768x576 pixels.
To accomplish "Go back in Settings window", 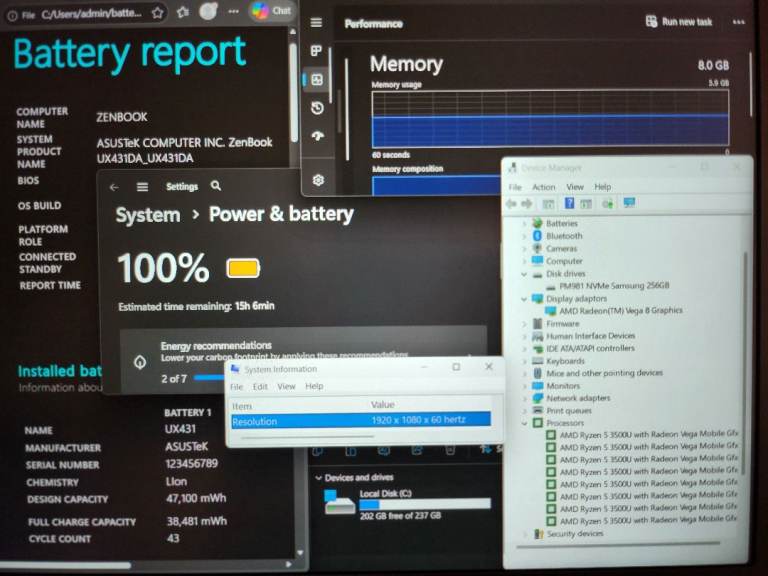I will [114, 187].
